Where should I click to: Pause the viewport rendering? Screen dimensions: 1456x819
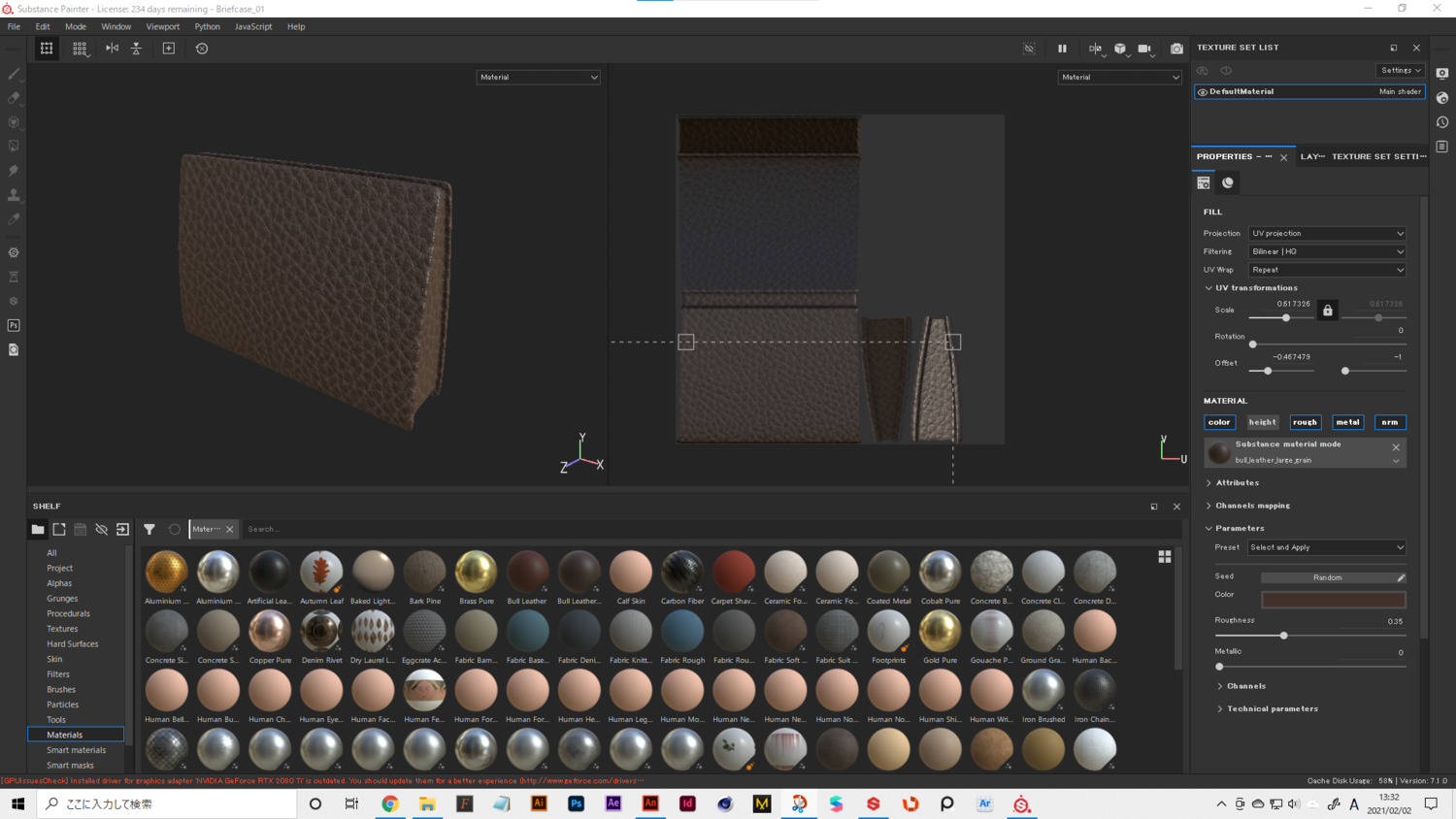(x=1062, y=49)
